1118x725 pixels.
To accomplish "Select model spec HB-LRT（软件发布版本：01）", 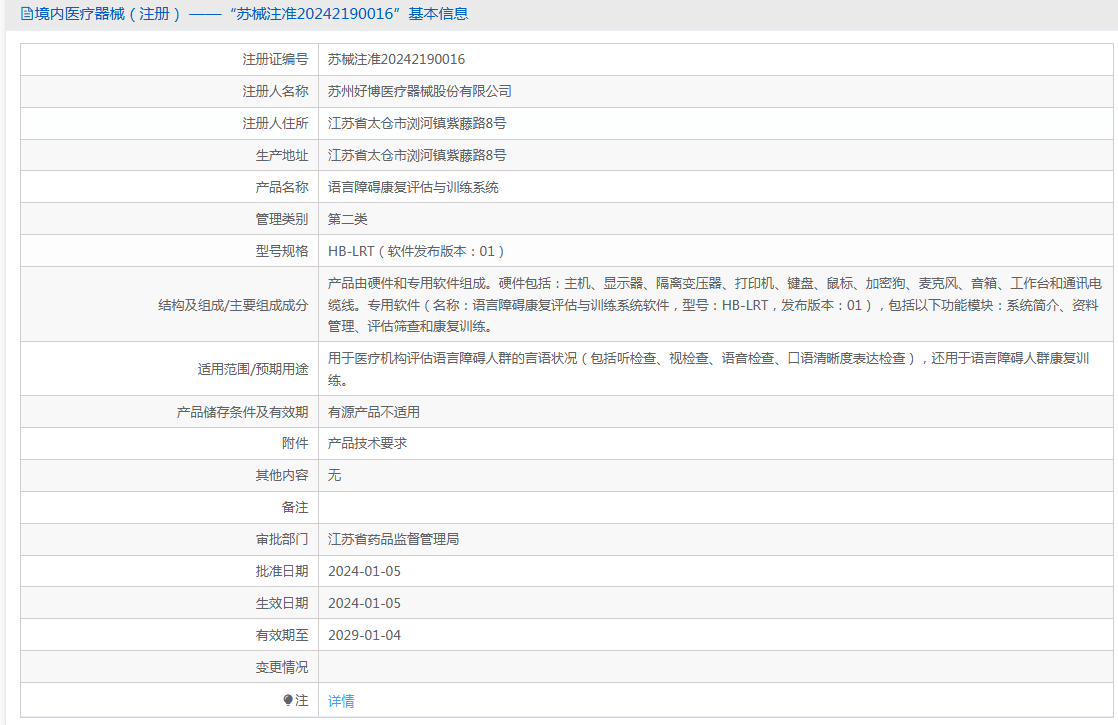I will click(416, 252).
